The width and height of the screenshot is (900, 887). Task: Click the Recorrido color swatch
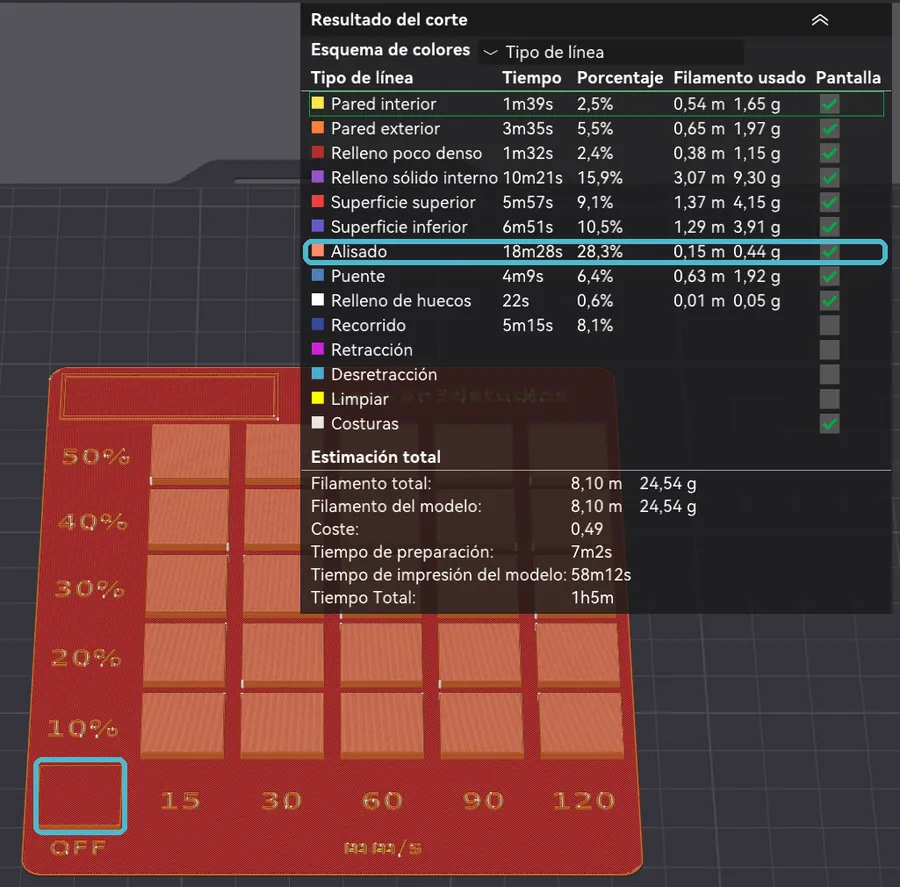pos(317,324)
